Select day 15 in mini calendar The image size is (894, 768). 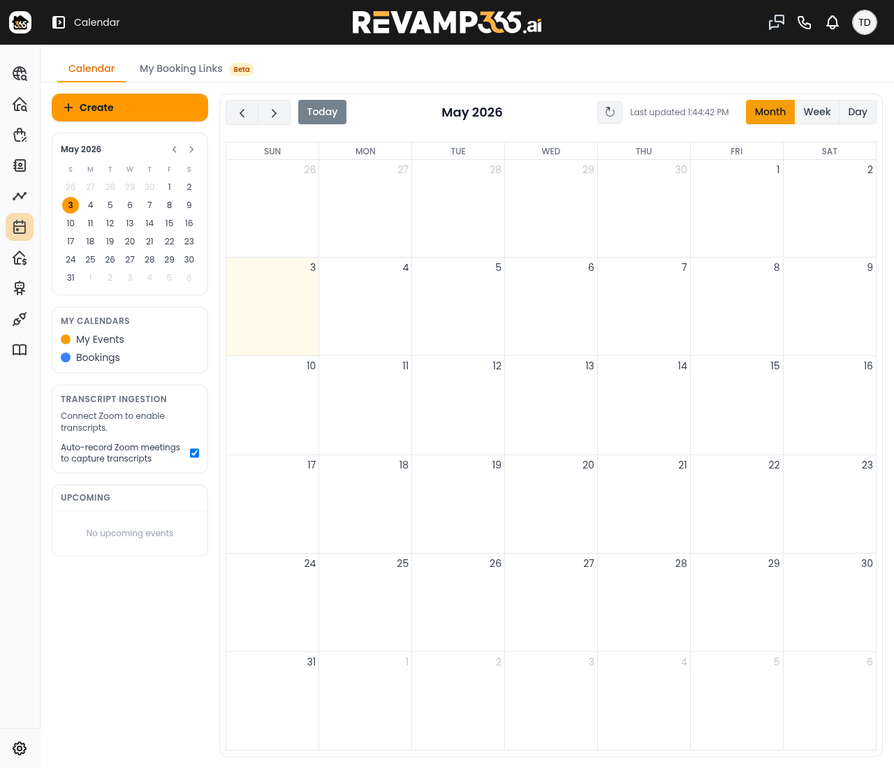(169, 223)
